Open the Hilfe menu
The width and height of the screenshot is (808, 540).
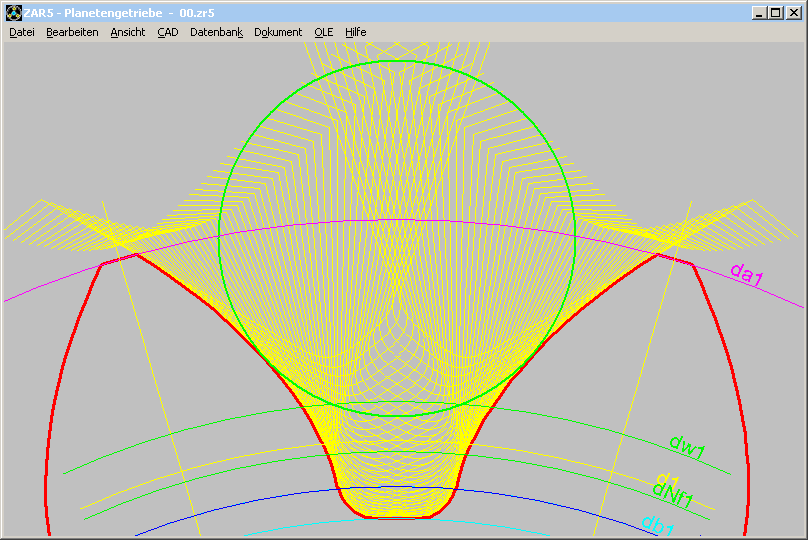(x=356, y=32)
